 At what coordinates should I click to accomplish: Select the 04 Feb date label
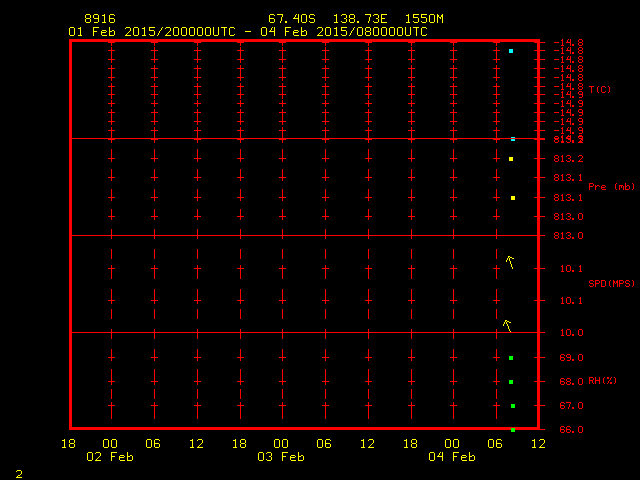[x=452, y=457]
